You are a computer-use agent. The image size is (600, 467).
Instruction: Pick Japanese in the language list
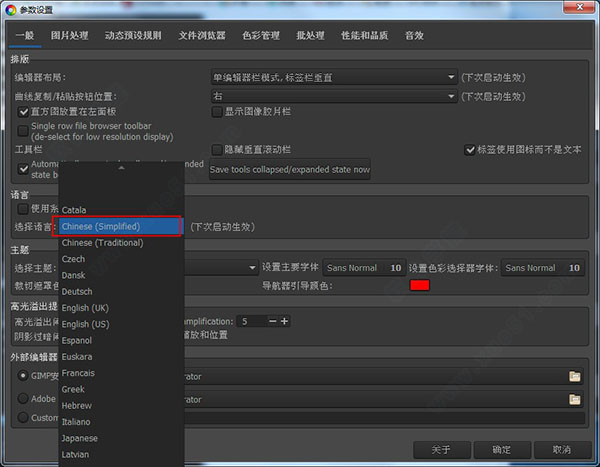tap(80, 438)
